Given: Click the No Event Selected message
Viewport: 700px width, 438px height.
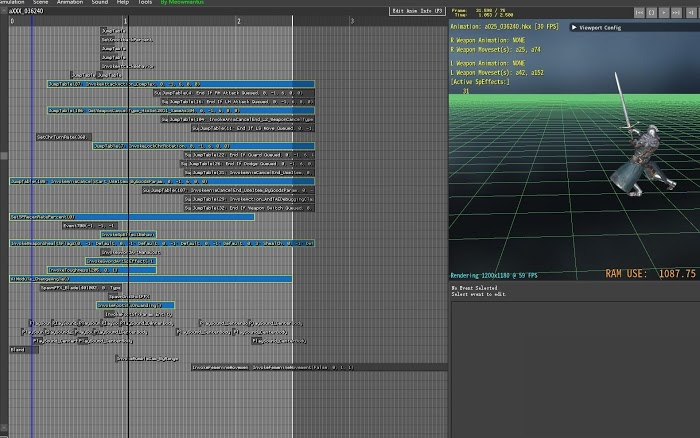Looking at the screenshot, I should pos(474,288).
